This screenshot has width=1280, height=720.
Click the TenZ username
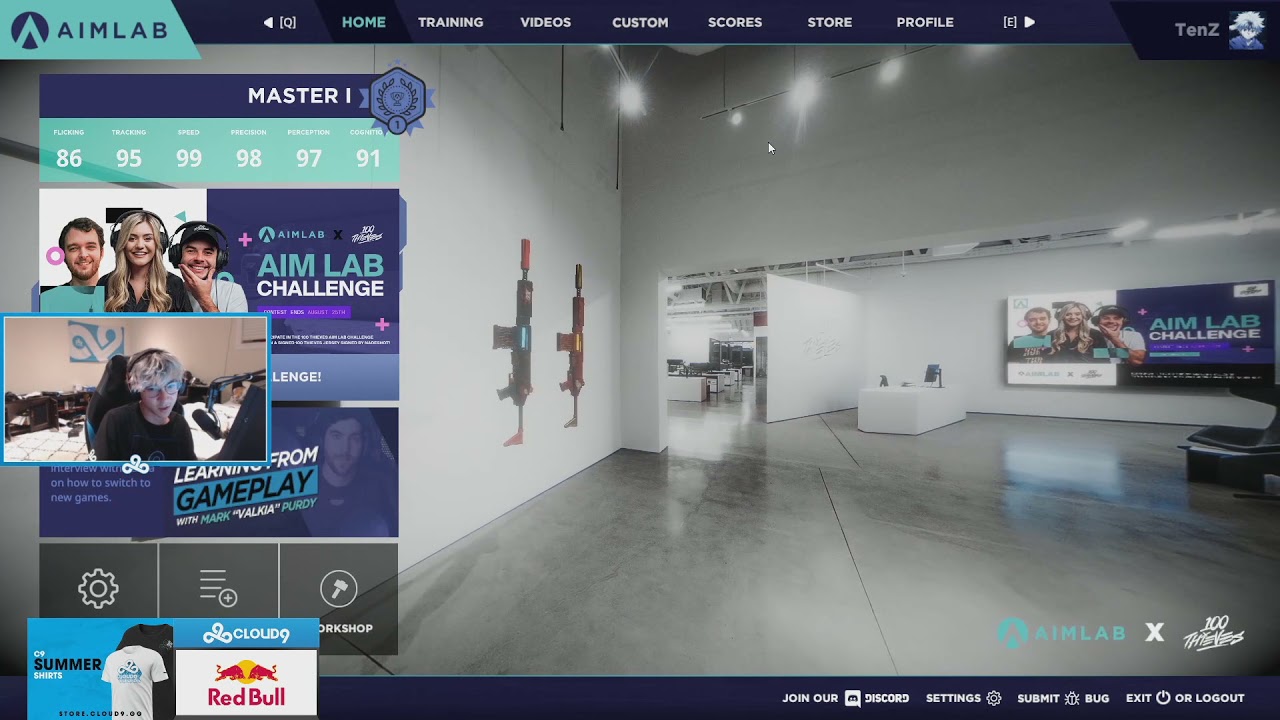tap(1197, 30)
